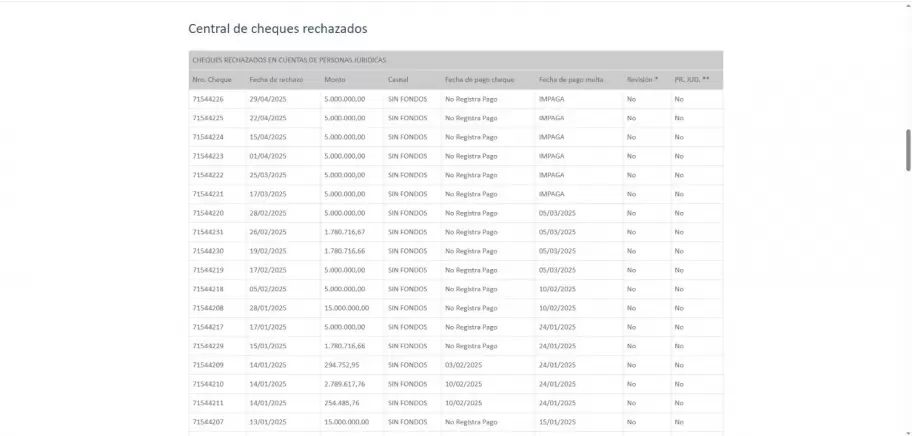The image size is (912, 436).
Task: Click rejection date 05/02/2025
Action: pos(268,289)
